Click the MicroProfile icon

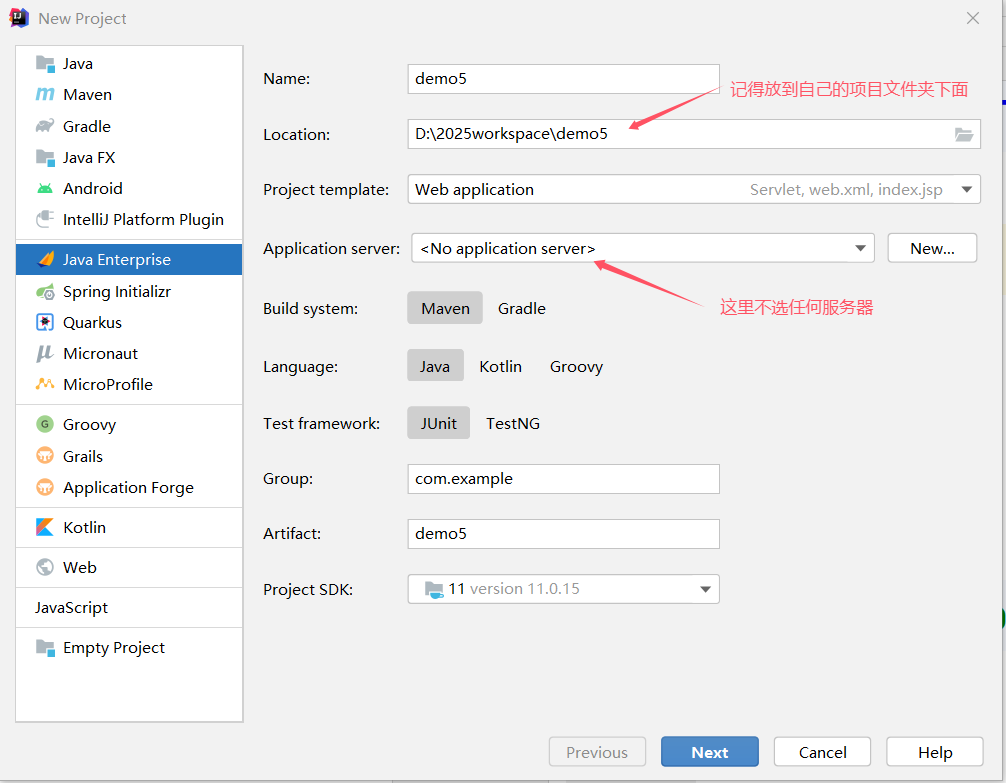(45, 384)
